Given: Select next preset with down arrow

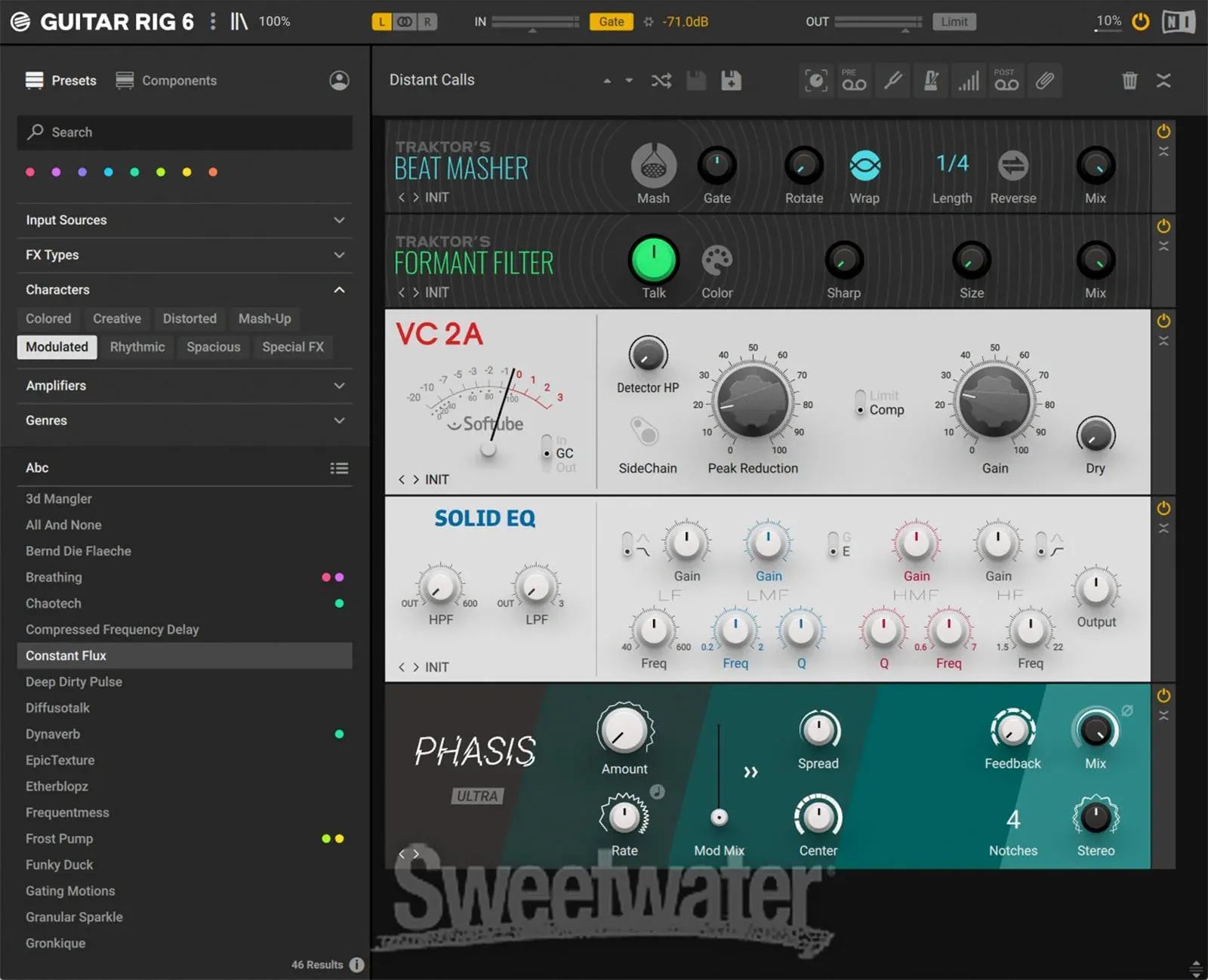Looking at the screenshot, I should [x=629, y=81].
